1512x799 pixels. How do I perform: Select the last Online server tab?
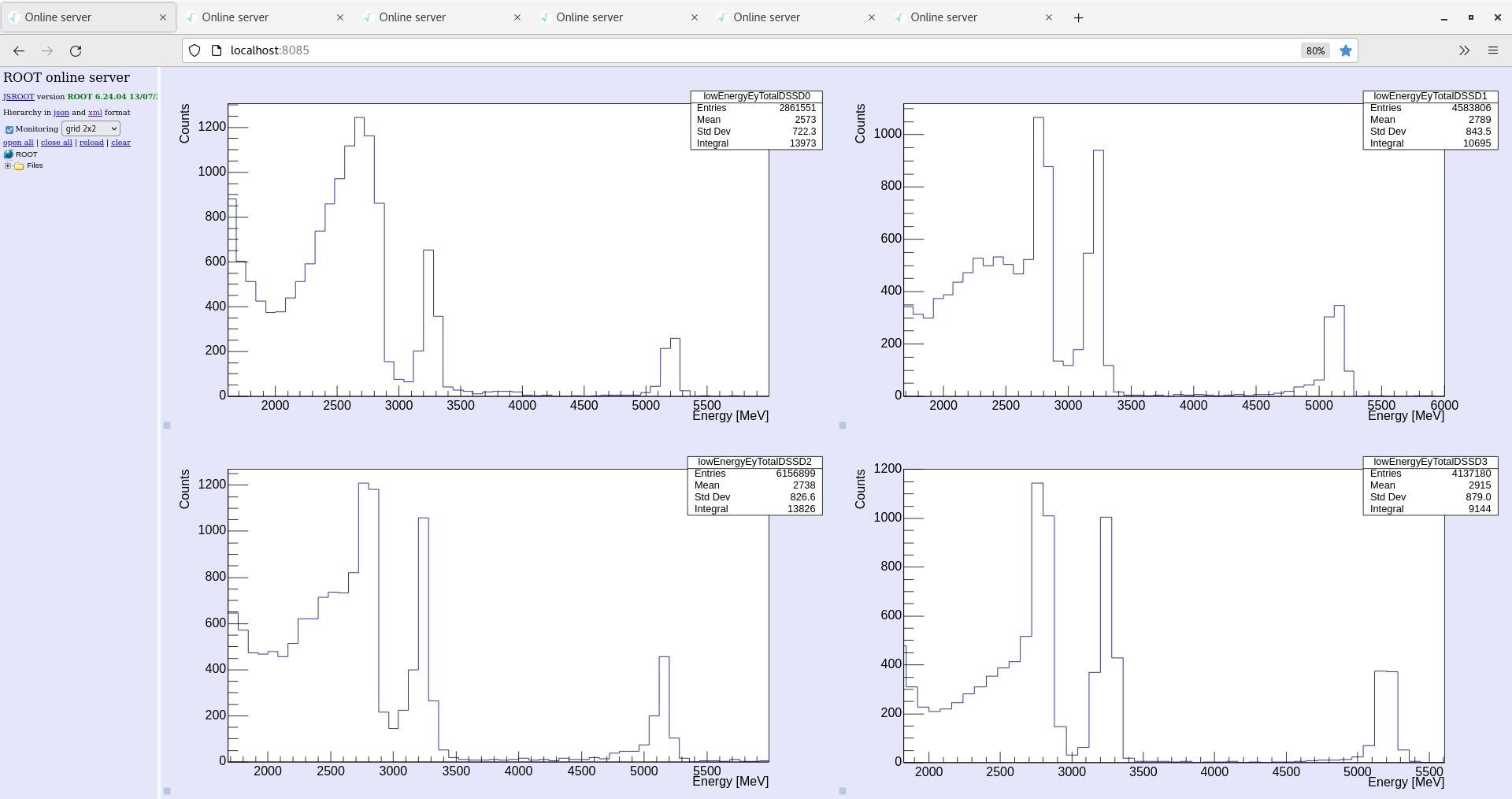(x=943, y=17)
